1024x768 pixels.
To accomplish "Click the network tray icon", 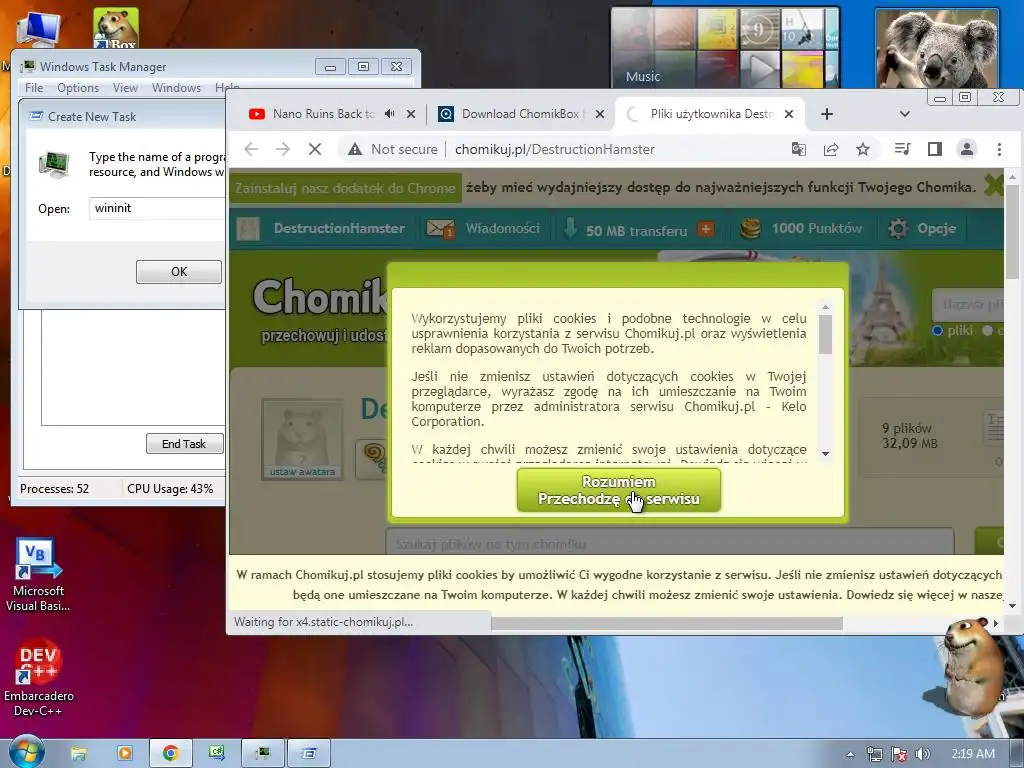I will point(874,754).
